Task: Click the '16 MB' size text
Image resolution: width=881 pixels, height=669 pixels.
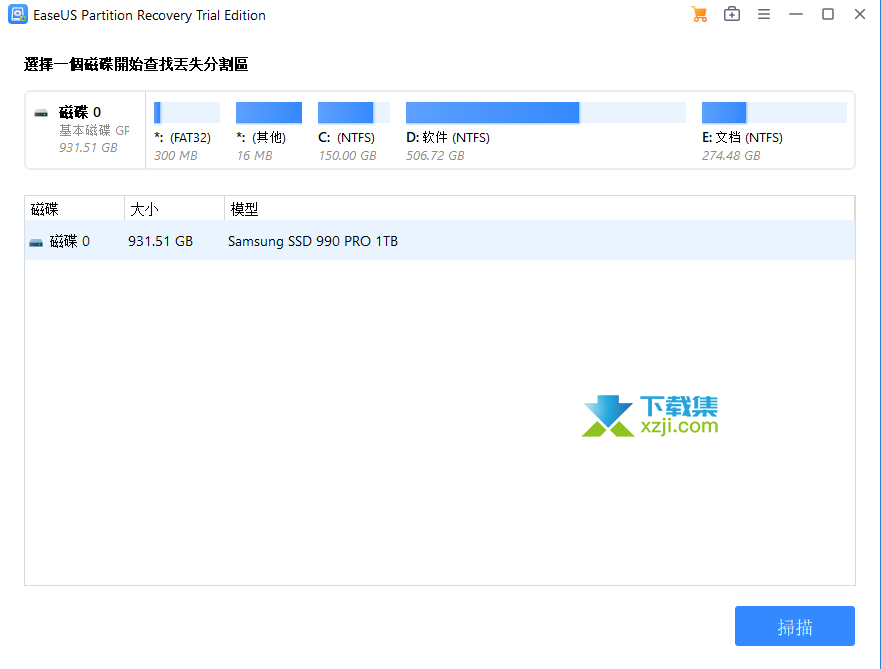Action: [255, 156]
